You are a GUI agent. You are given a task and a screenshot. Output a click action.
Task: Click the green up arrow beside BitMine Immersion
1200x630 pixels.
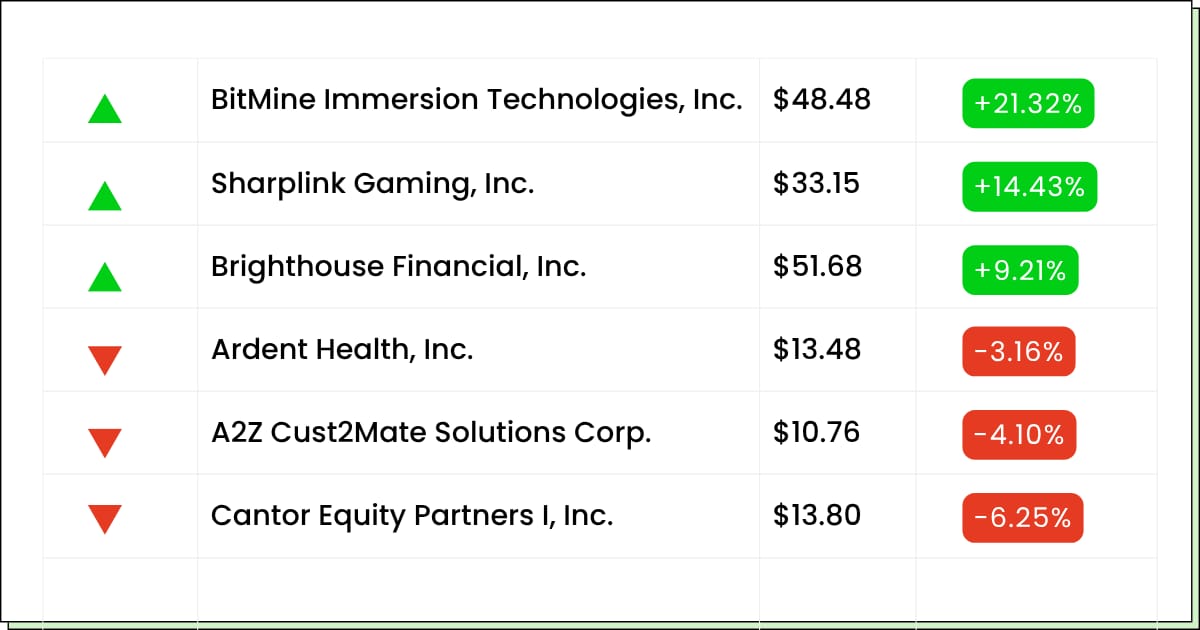tap(105, 109)
